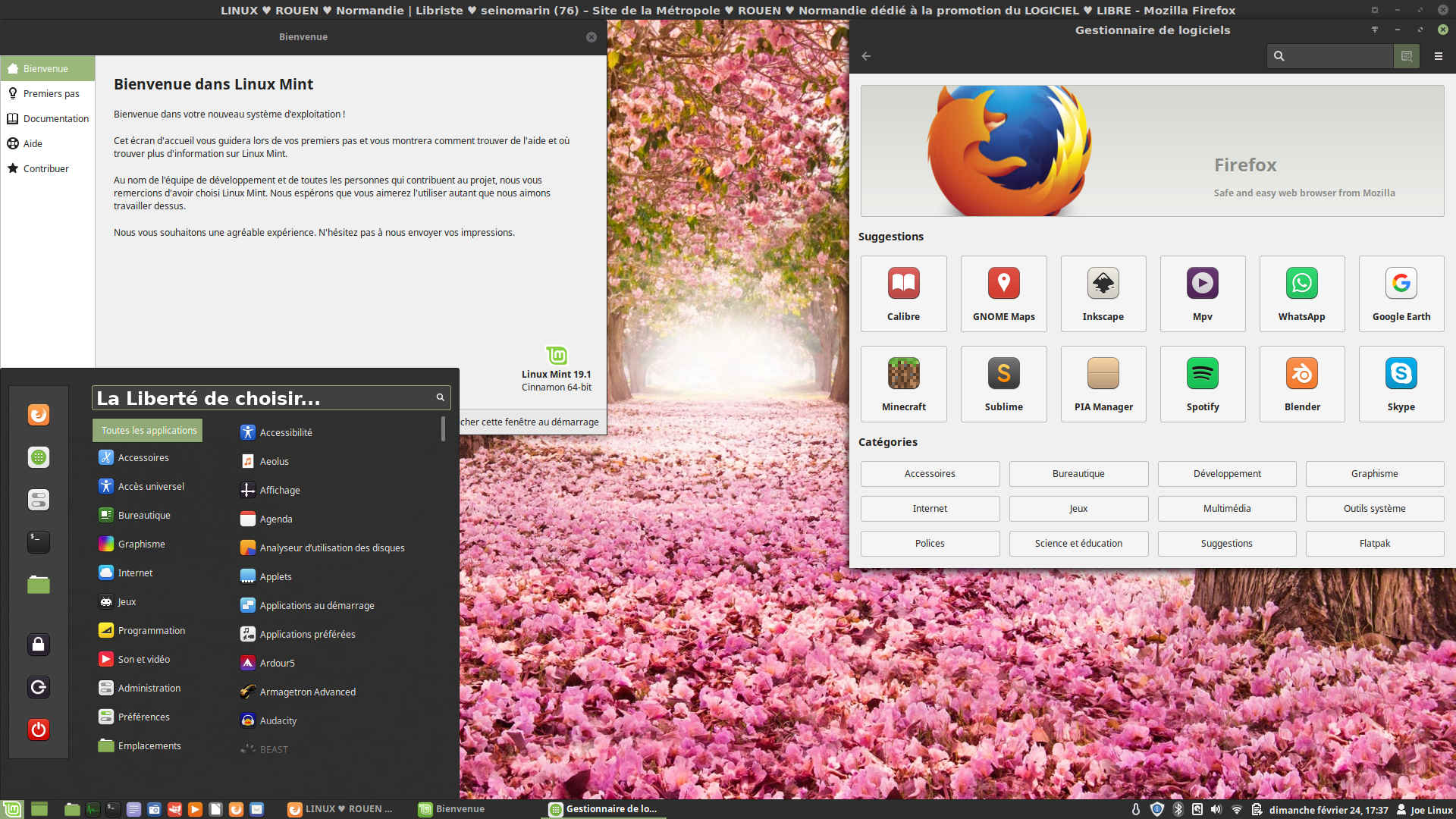
Task: Click the menu search input field
Action: point(262,398)
